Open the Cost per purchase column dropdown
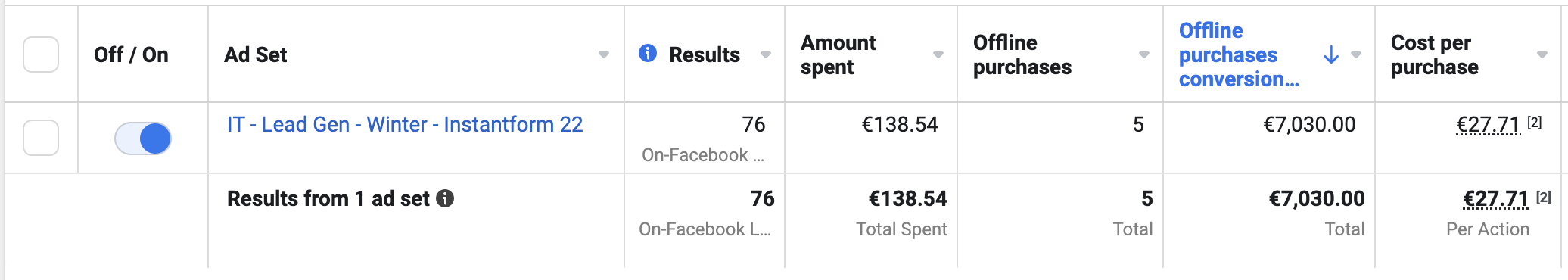The width and height of the screenshot is (1568, 280). point(1542,54)
